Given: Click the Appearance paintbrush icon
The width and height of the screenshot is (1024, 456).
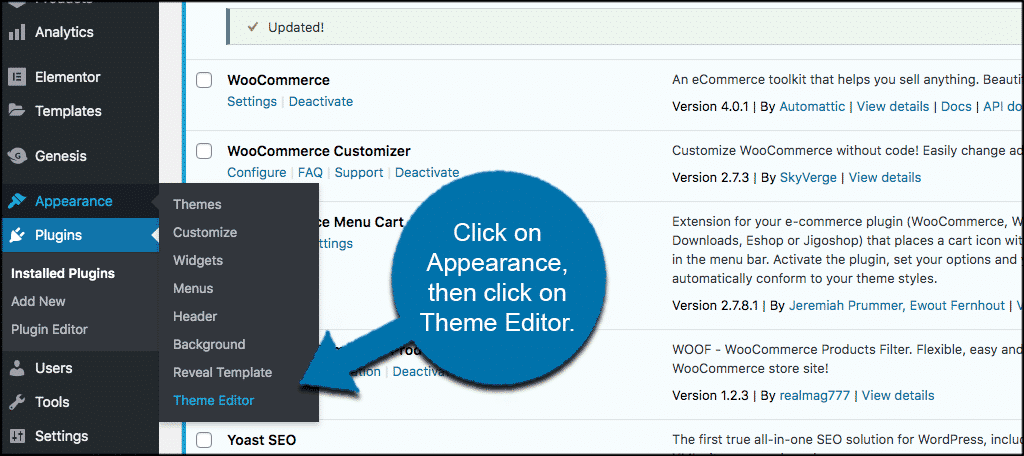Looking at the screenshot, I should click(x=17, y=201).
